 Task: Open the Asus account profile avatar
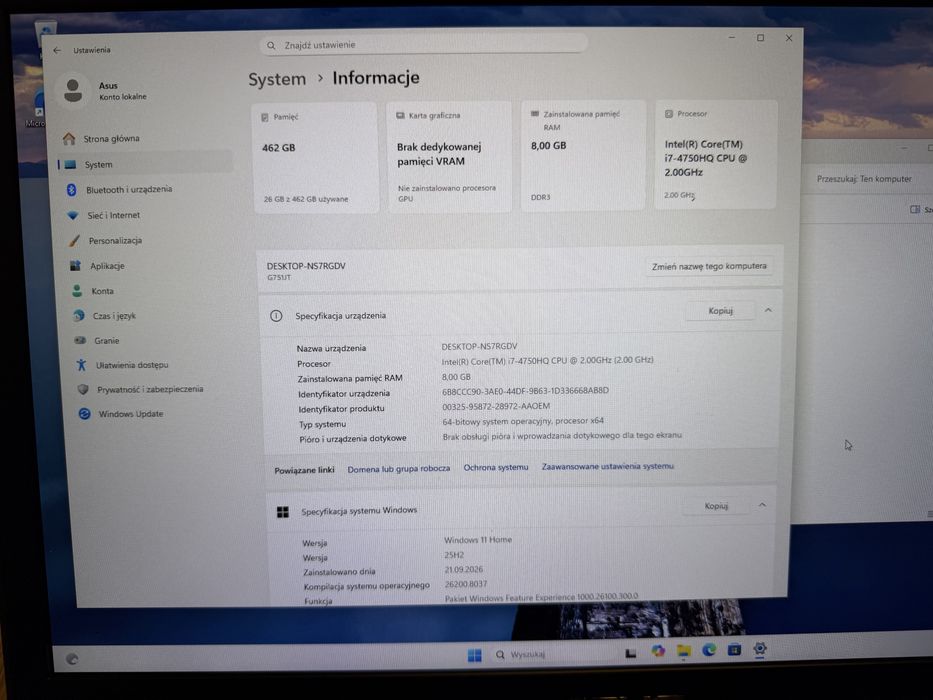(x=73, y=91)
